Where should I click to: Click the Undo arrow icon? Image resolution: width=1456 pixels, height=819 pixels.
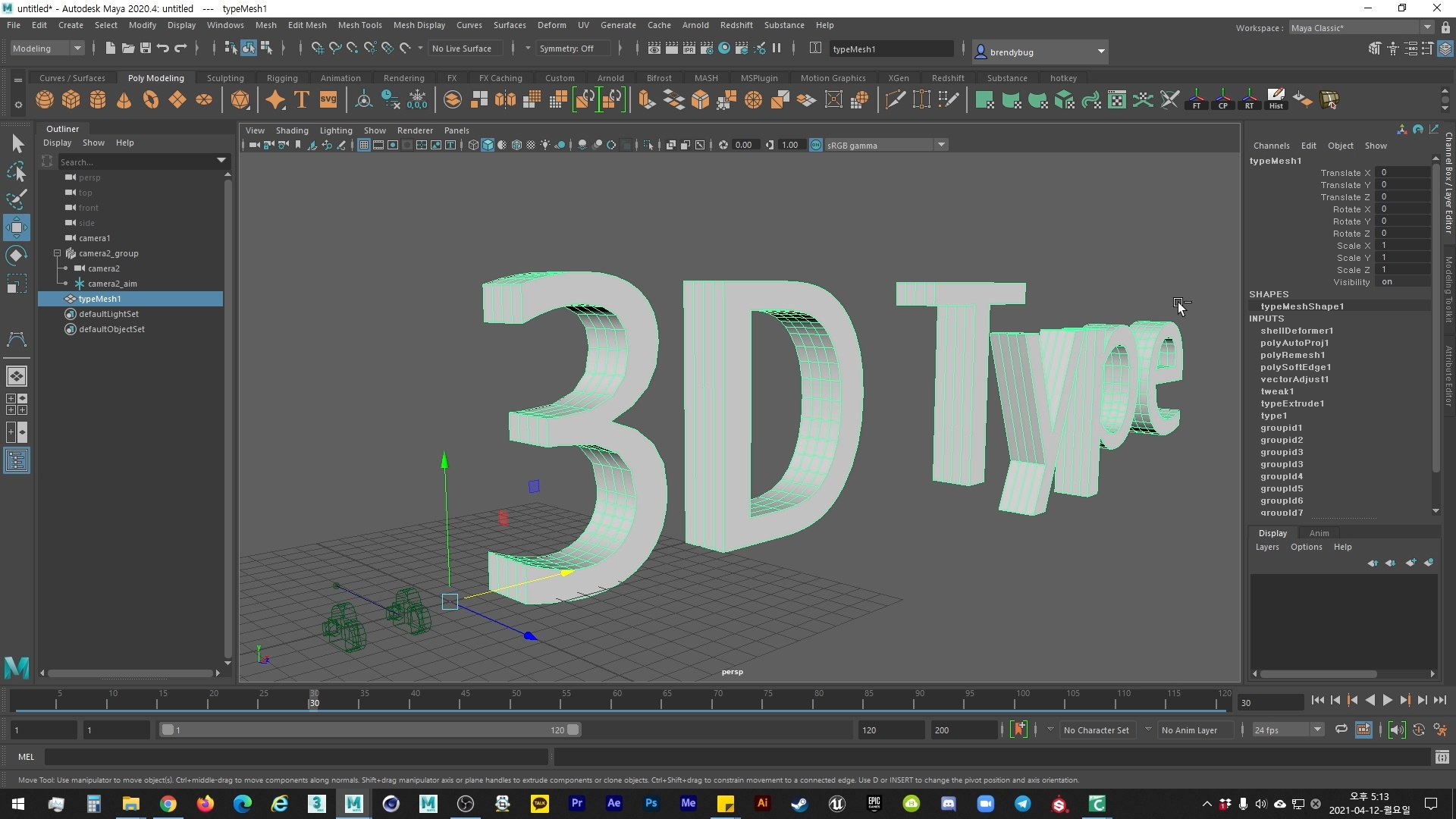tap(162, 48)
